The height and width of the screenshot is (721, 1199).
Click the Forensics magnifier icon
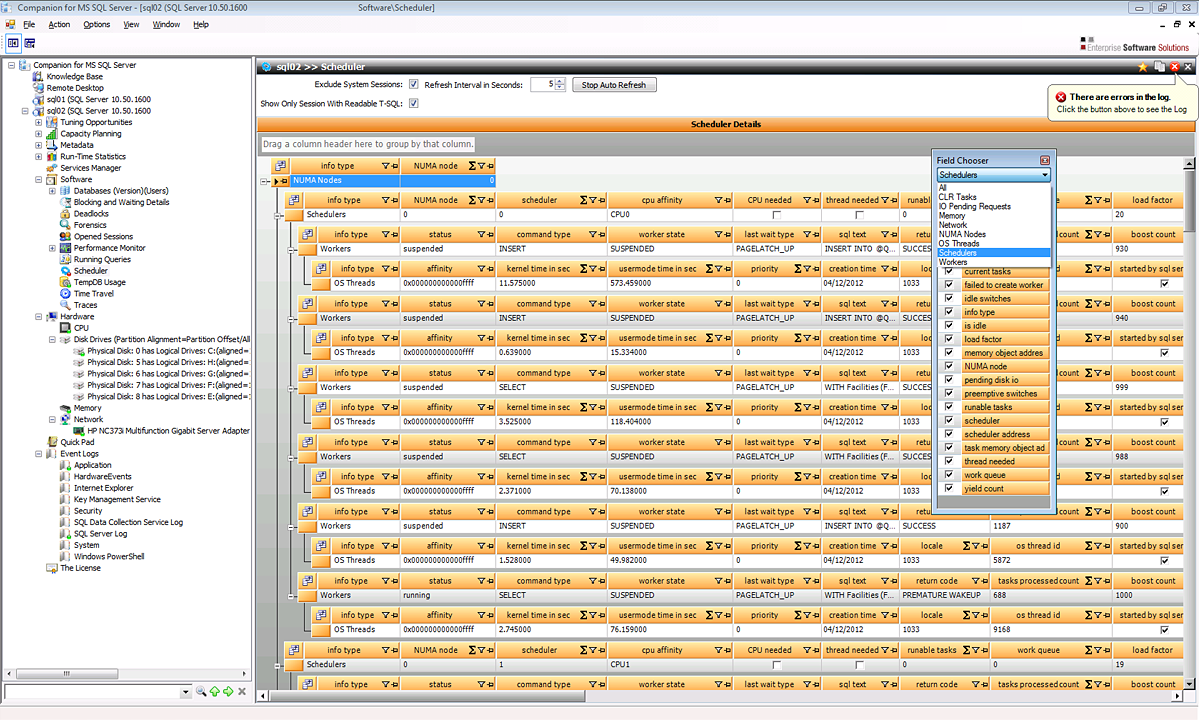point(65,226)
